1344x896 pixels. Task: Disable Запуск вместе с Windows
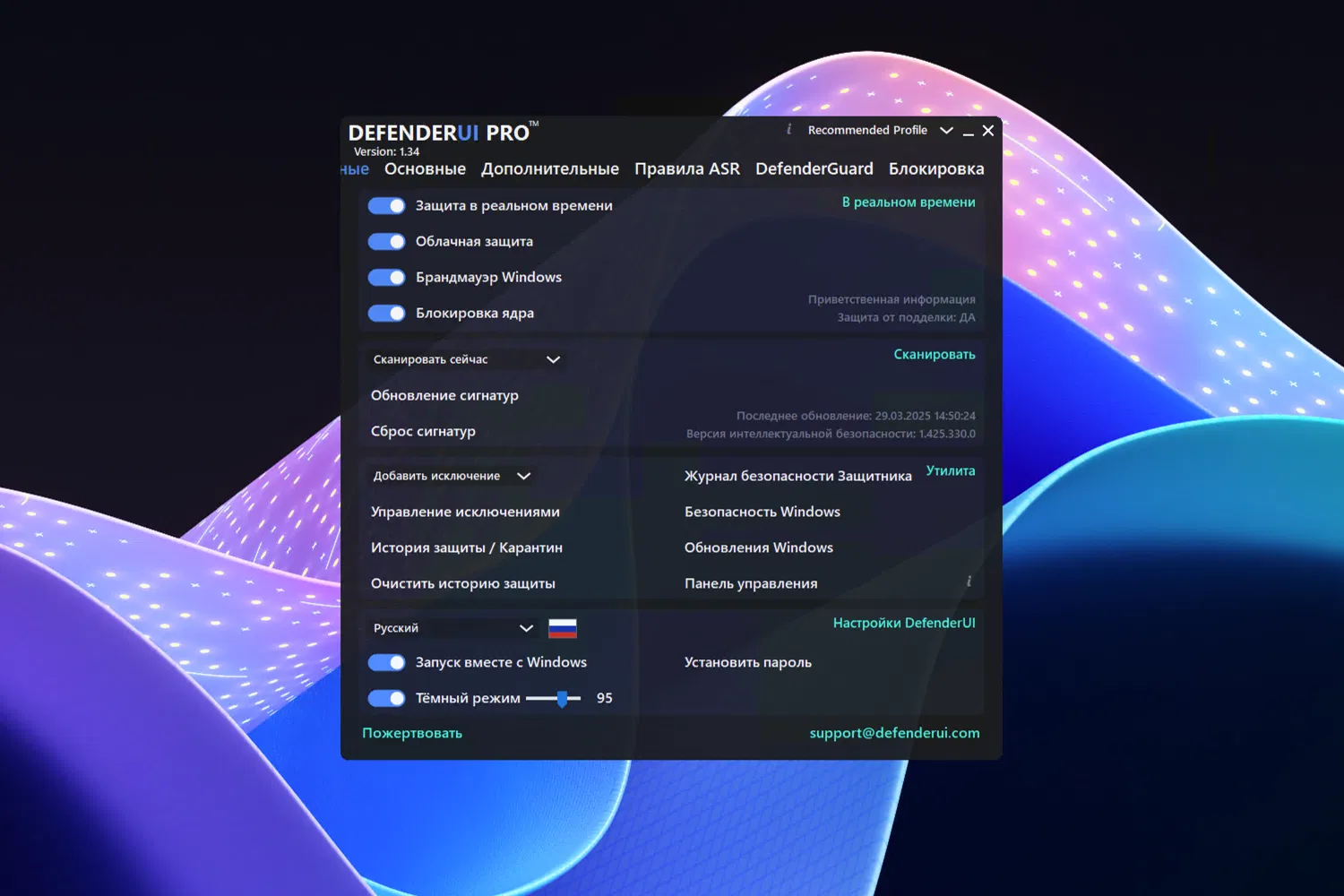tap(387, 663)
